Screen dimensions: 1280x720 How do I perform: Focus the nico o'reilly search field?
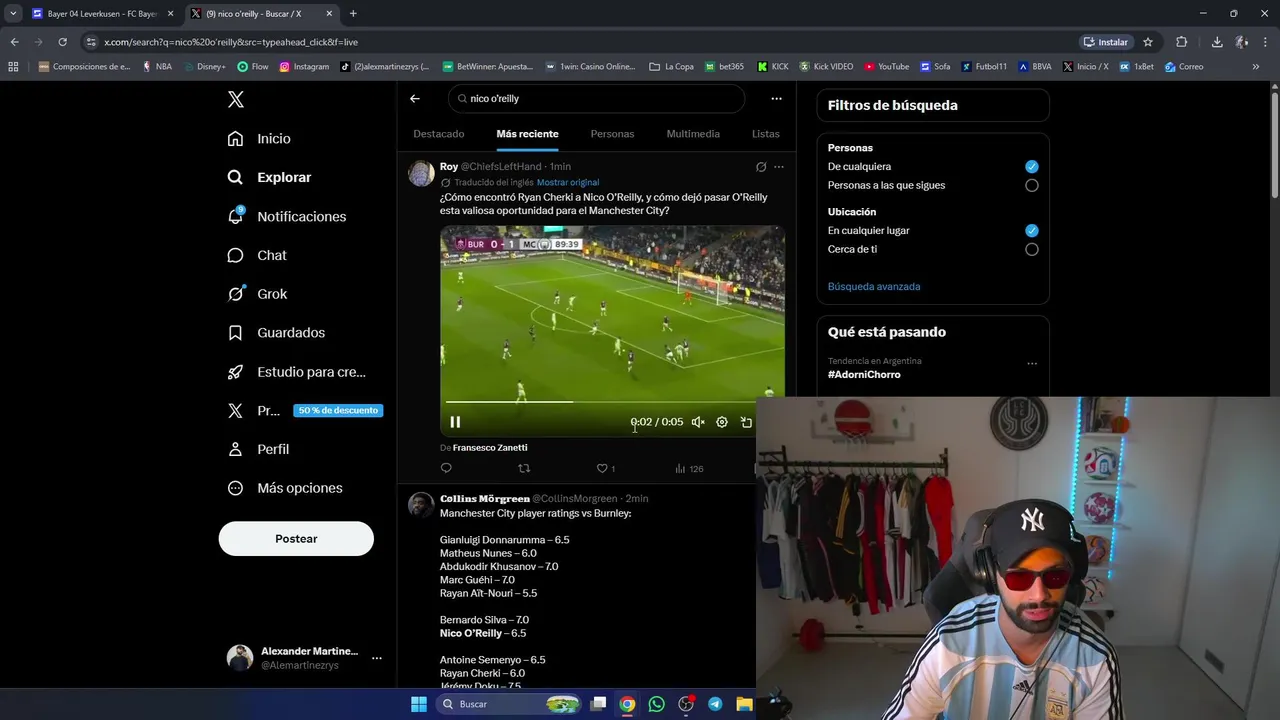[597, 99]
